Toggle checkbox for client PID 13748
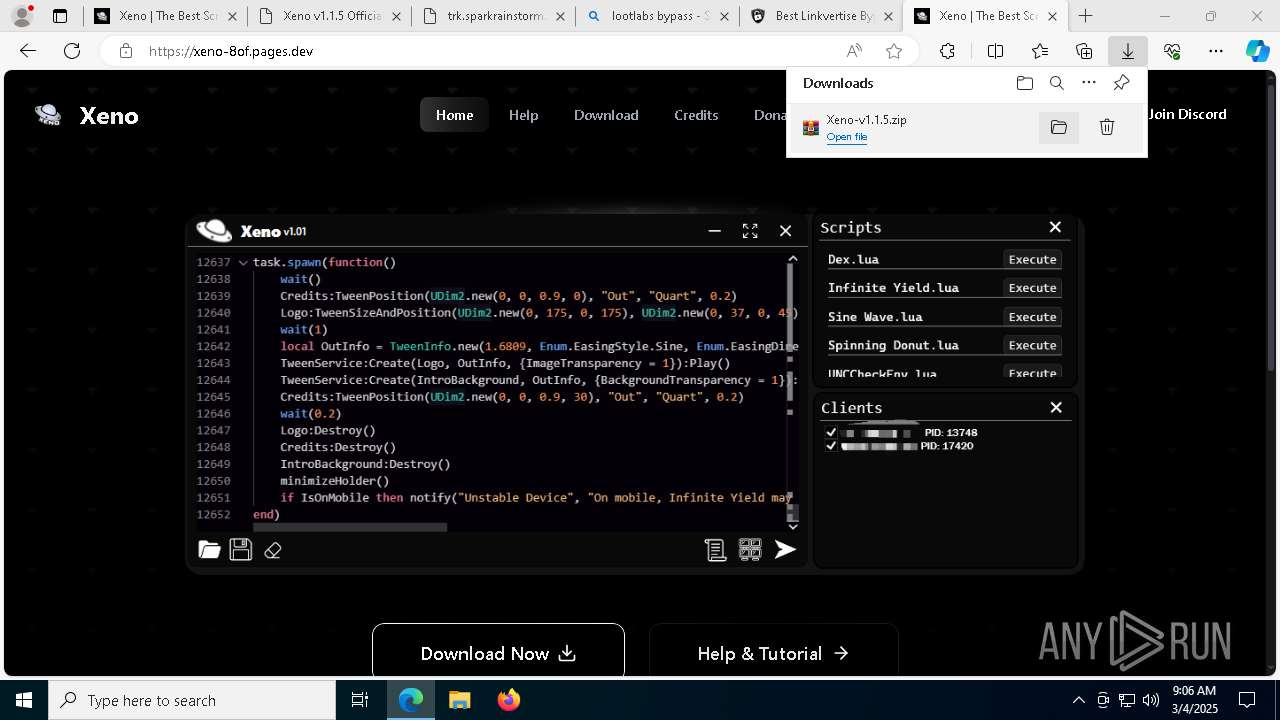The width and height of the screenshot is (1280, 720). [831, 433]
